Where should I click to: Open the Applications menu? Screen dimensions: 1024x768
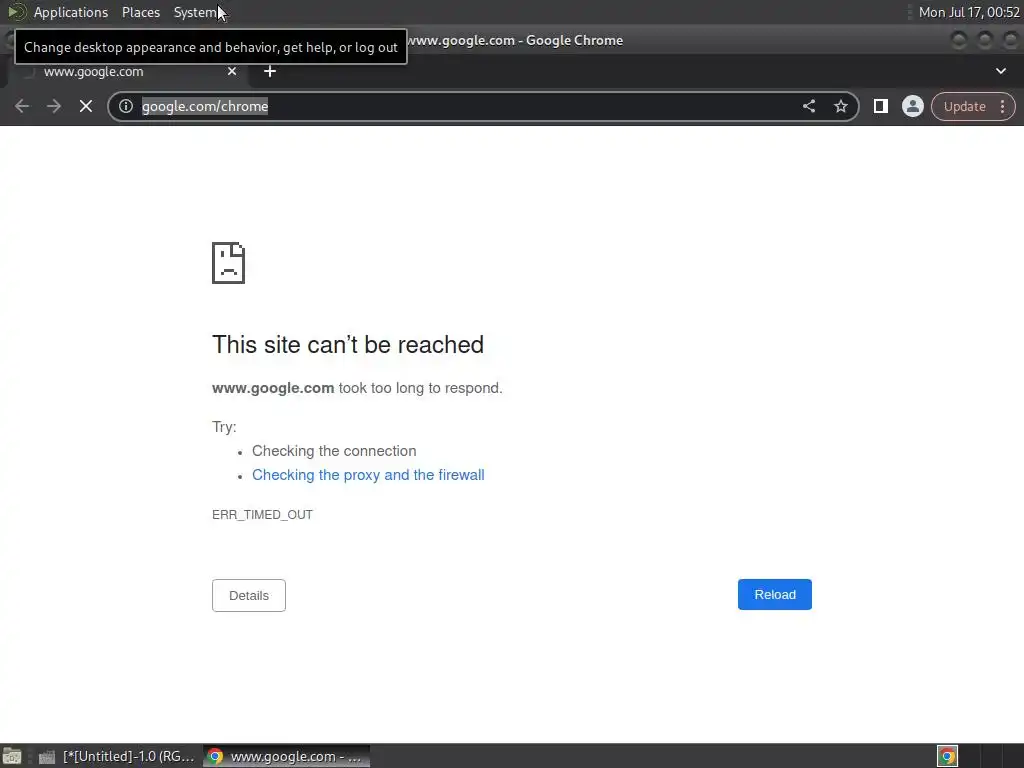click(71, 12)
